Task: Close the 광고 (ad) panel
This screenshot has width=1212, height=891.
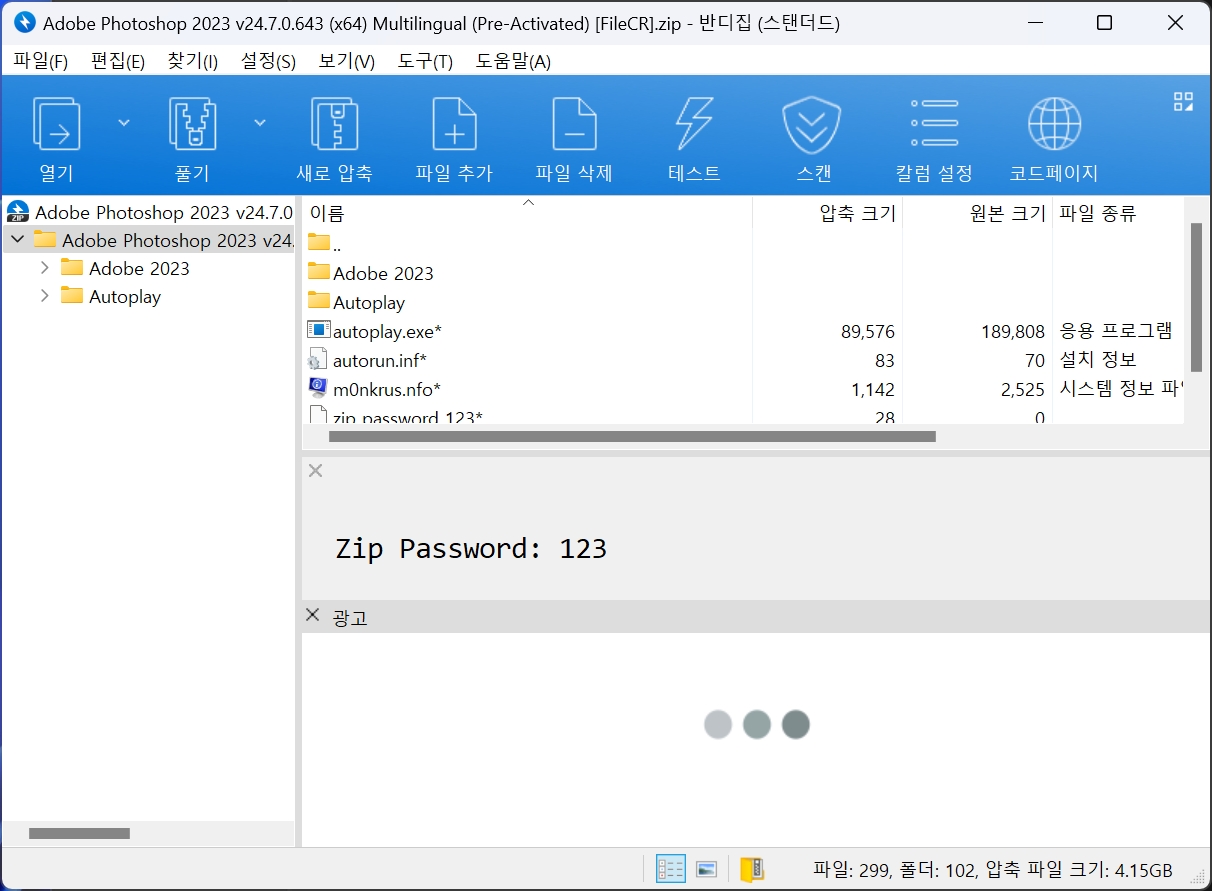Action: pos(313,616)
